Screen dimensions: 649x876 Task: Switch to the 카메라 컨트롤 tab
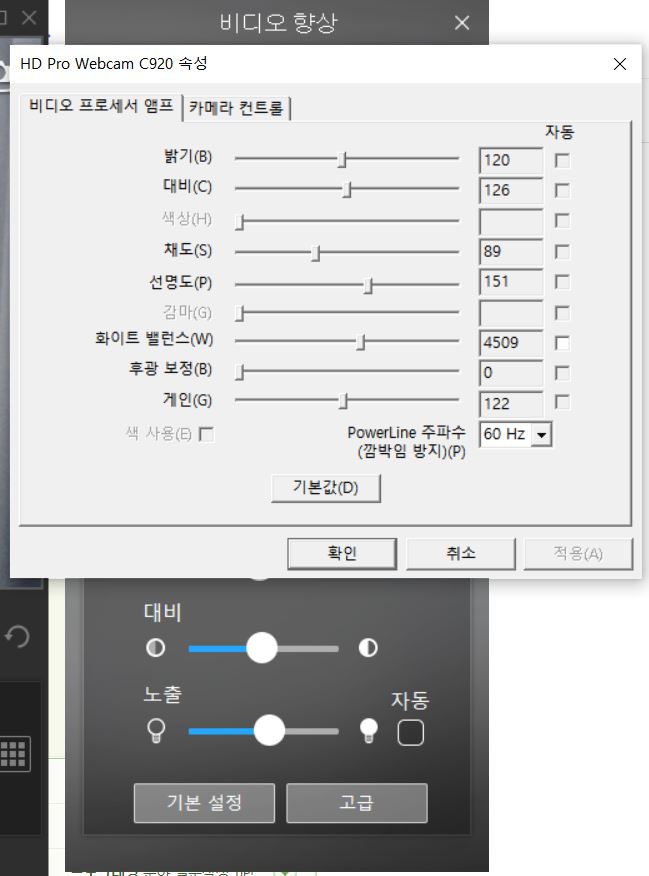(x=236, y=108)
